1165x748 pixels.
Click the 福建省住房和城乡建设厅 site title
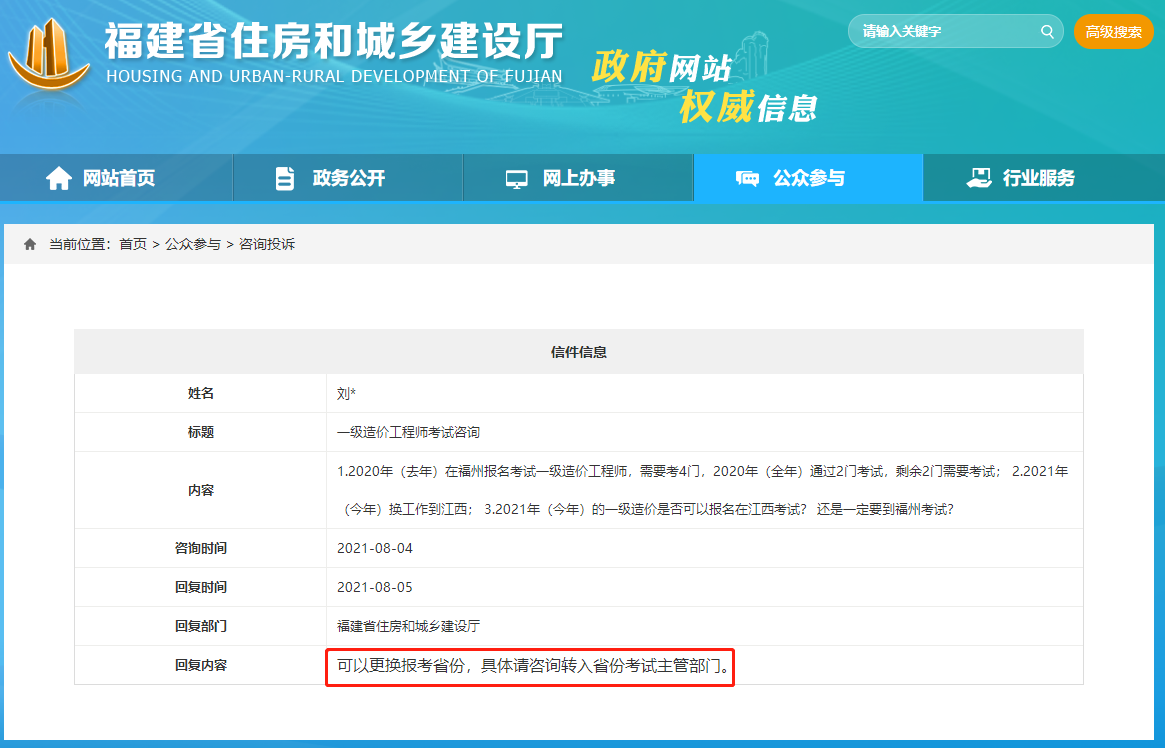[330, 42]
